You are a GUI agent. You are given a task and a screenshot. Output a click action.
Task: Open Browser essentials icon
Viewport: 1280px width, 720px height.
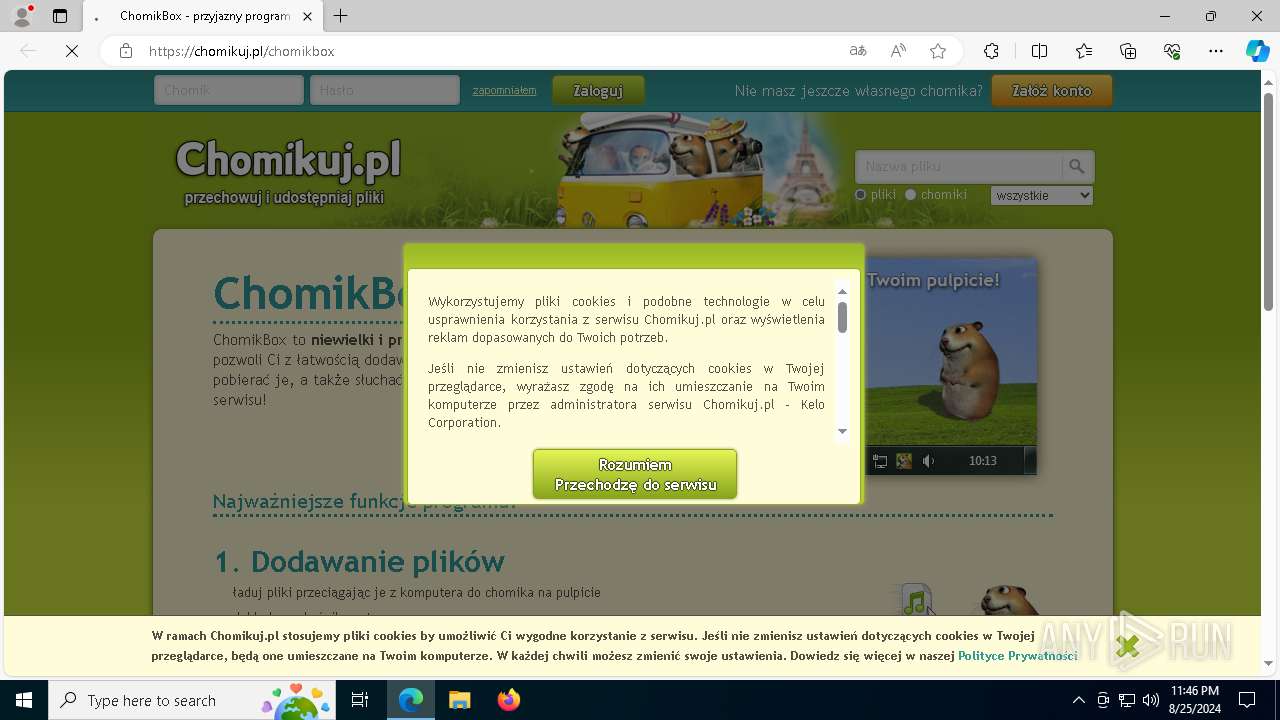pos(1172,51)
